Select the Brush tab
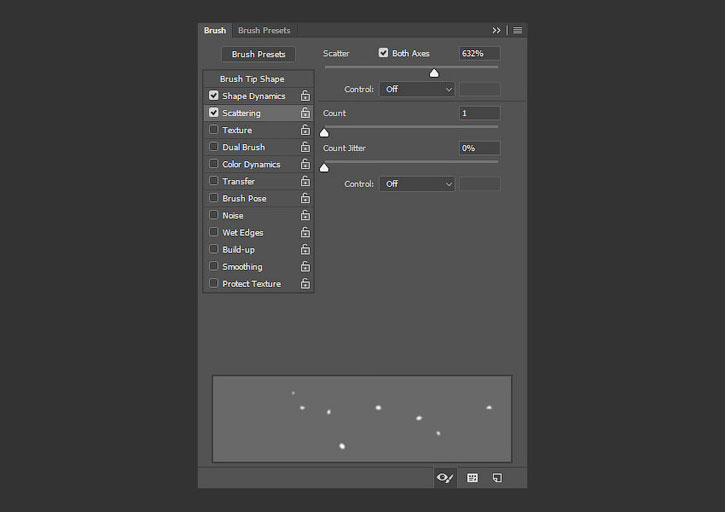The height and width of the screenshot is (512, 725). (x=215, y=31)
